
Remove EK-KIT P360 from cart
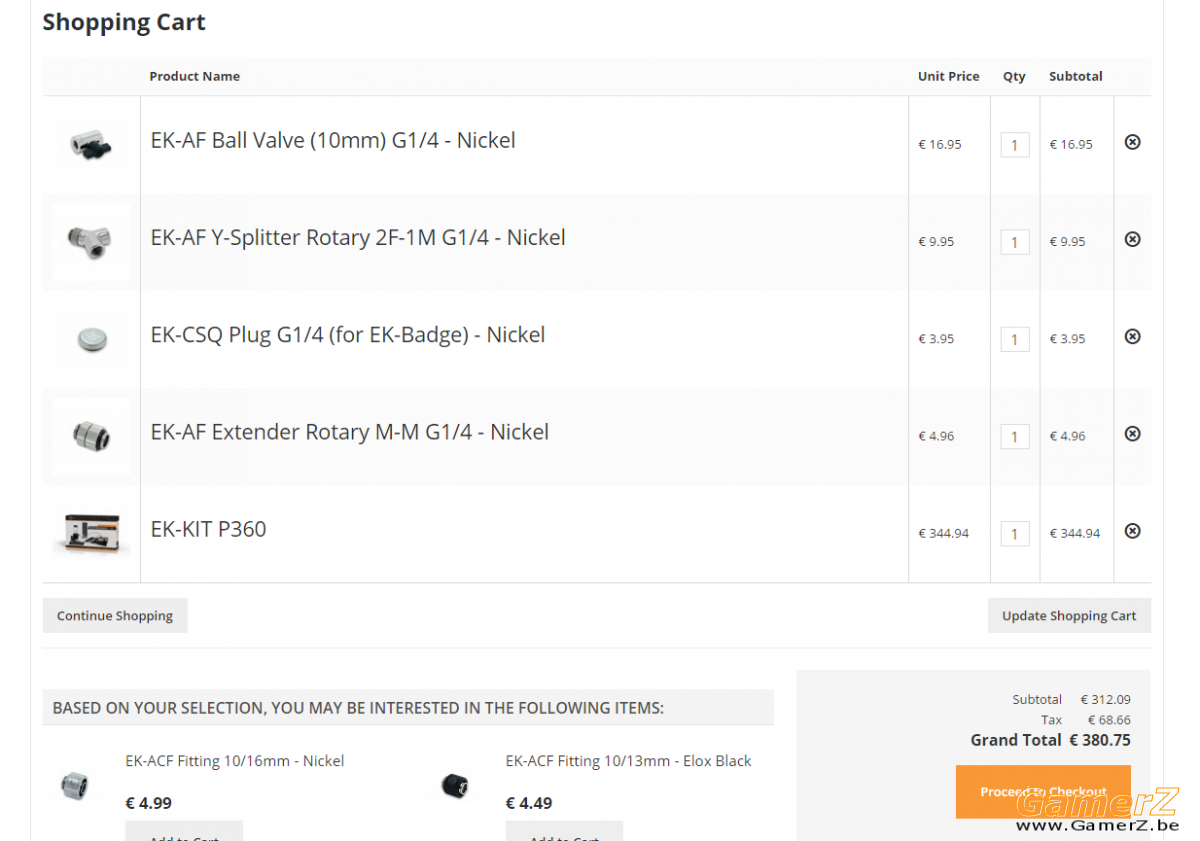click(1132, 530)
